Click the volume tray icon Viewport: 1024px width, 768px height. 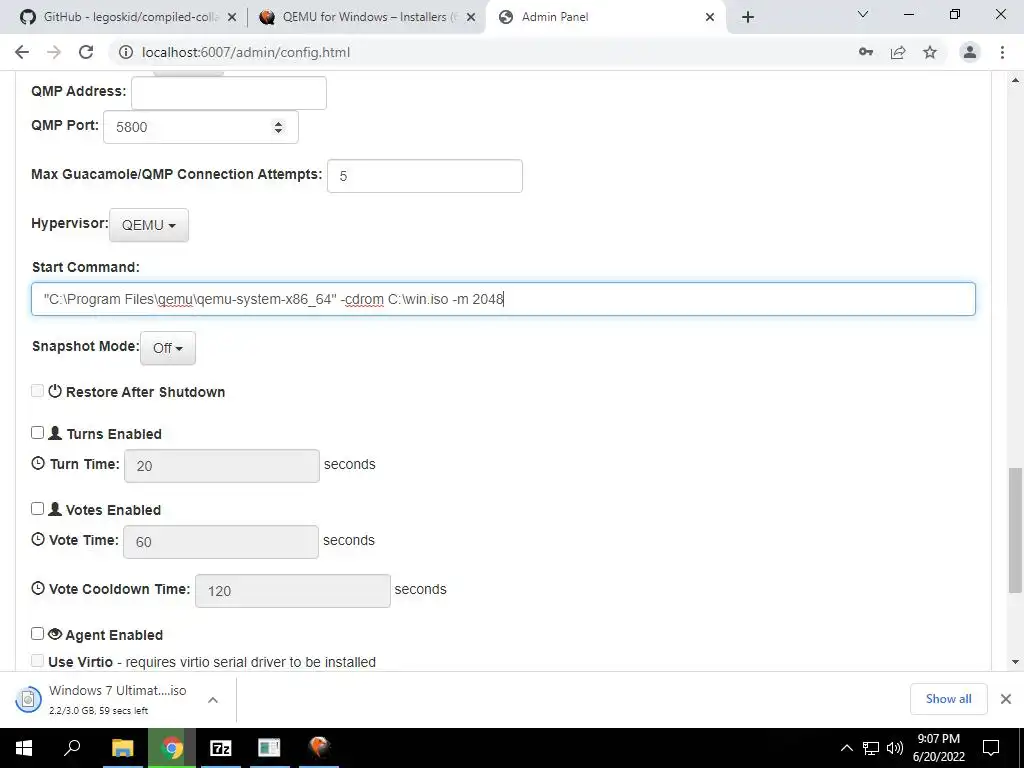point(895,748)
